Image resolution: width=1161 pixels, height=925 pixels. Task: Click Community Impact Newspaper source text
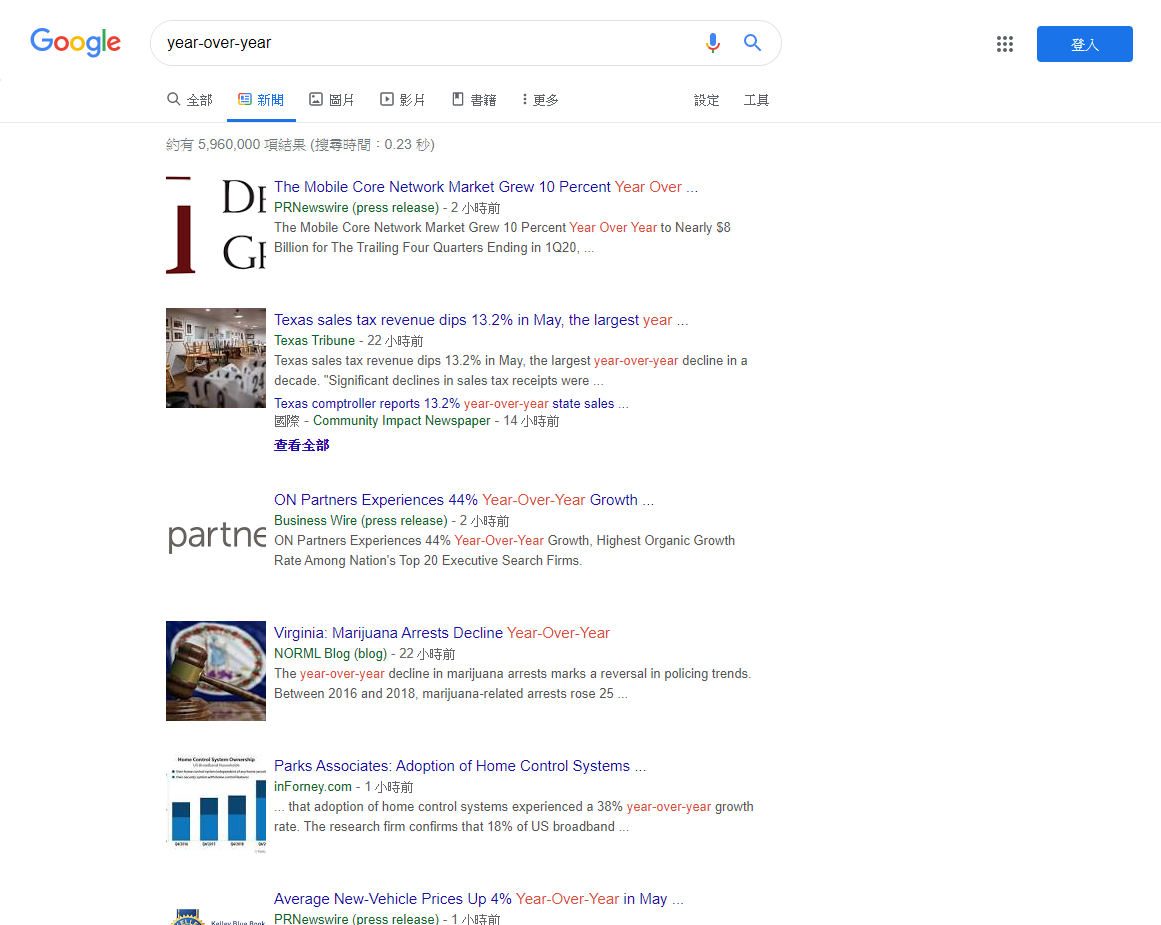tap(401, 421)
